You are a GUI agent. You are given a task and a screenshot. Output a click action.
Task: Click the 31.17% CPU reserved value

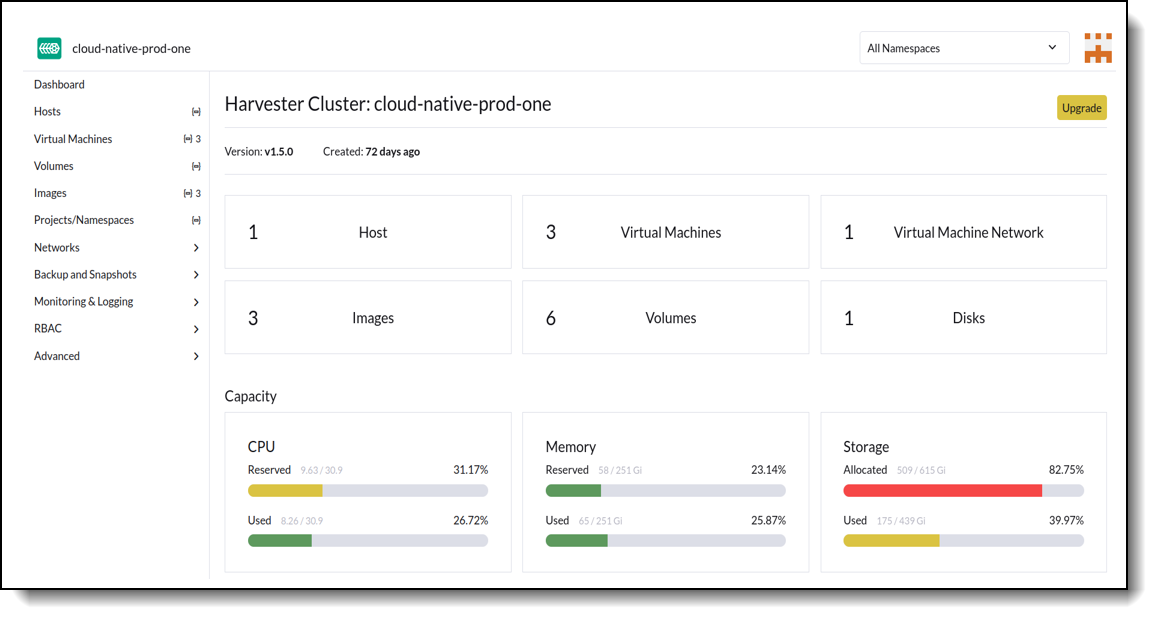pos(470,469)
